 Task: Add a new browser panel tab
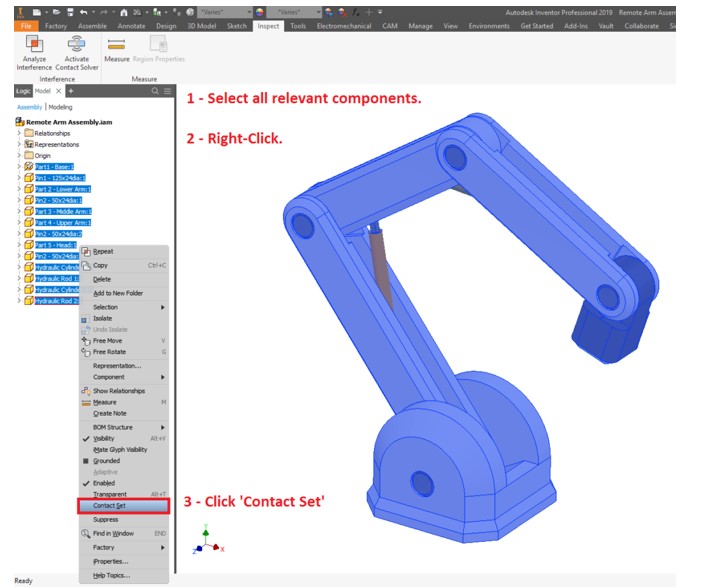(x=71, y=91)
